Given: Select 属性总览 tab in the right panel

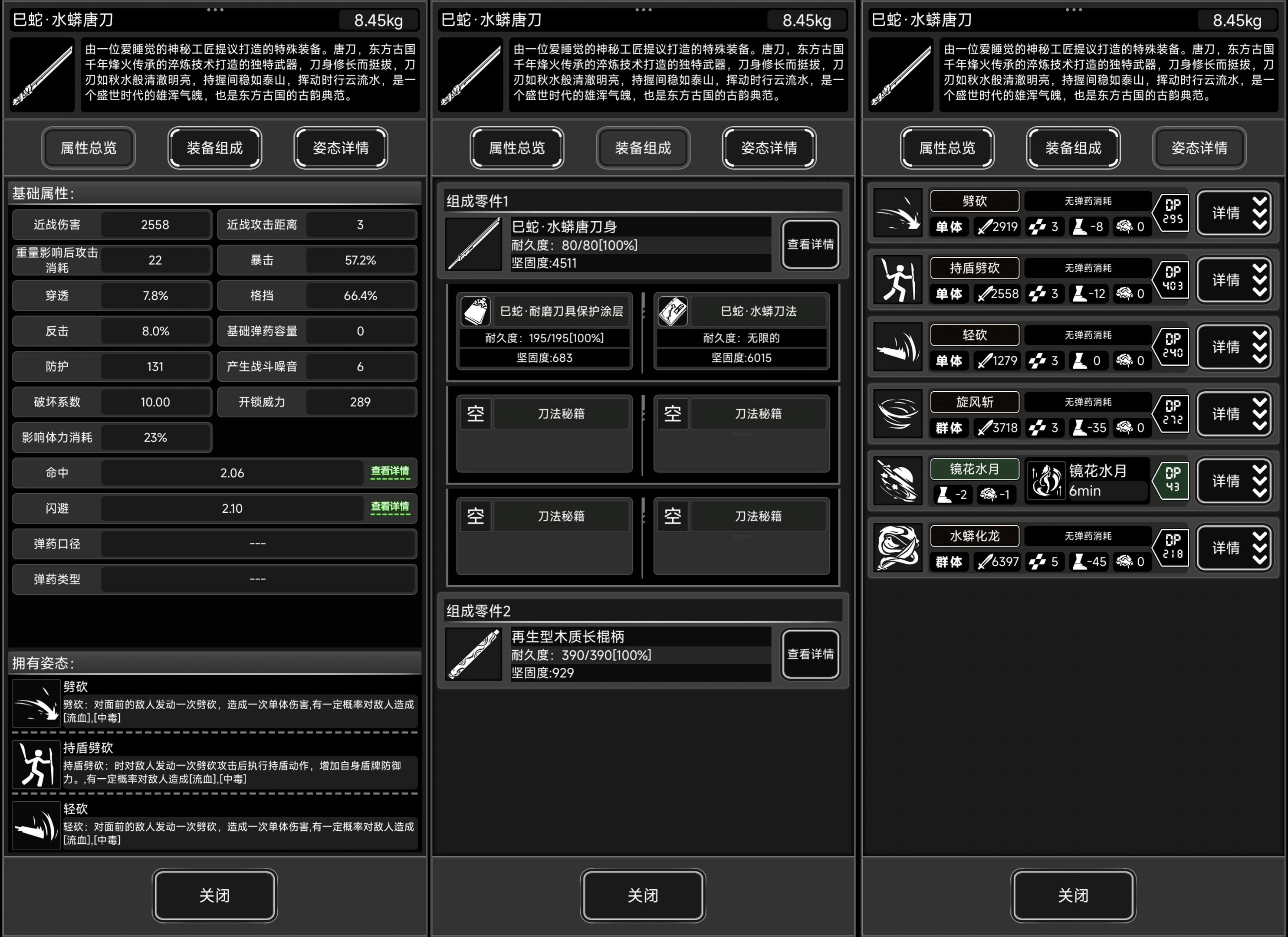Looking at the screenshot, I should (x=947, y=148).
